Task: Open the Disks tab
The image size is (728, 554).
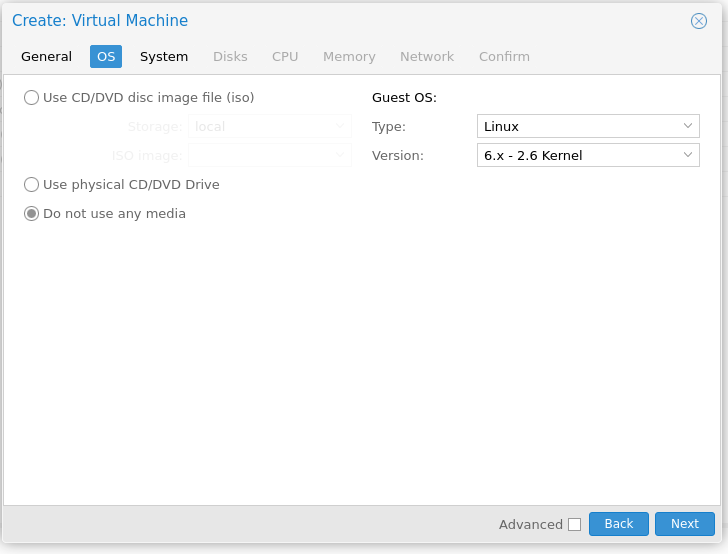Action: coord(230,57)
